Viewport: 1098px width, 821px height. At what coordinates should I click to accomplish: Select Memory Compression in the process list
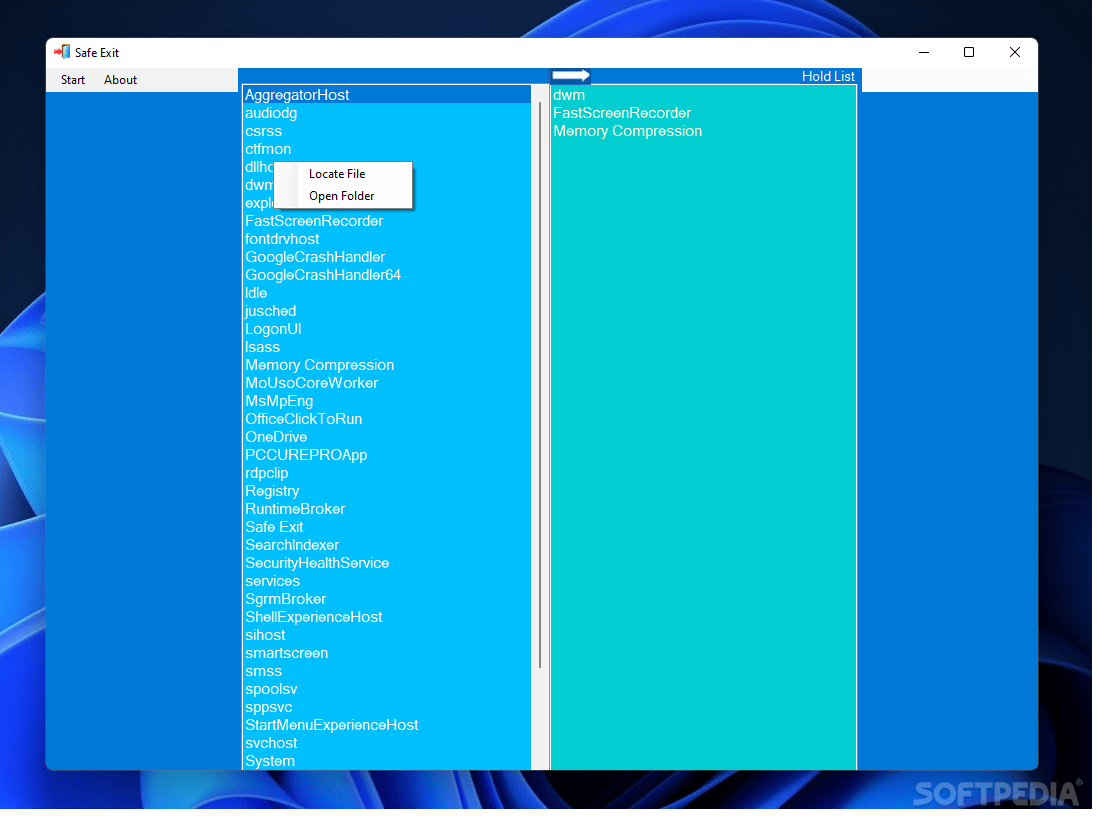click(x=388, y=366)
